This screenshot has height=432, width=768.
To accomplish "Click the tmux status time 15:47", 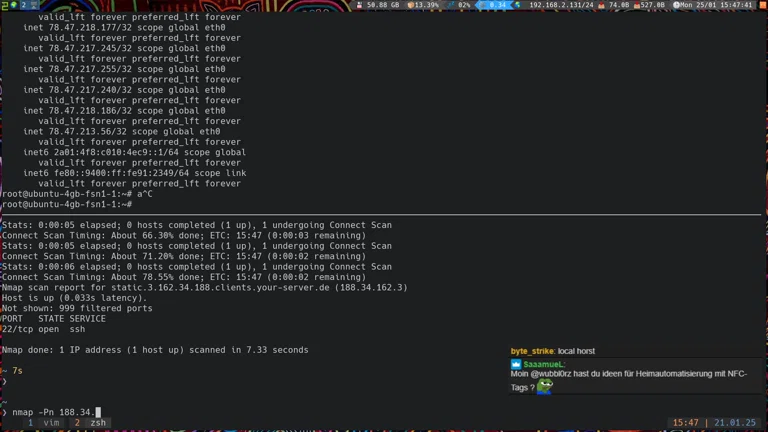I will click(685, 423).
